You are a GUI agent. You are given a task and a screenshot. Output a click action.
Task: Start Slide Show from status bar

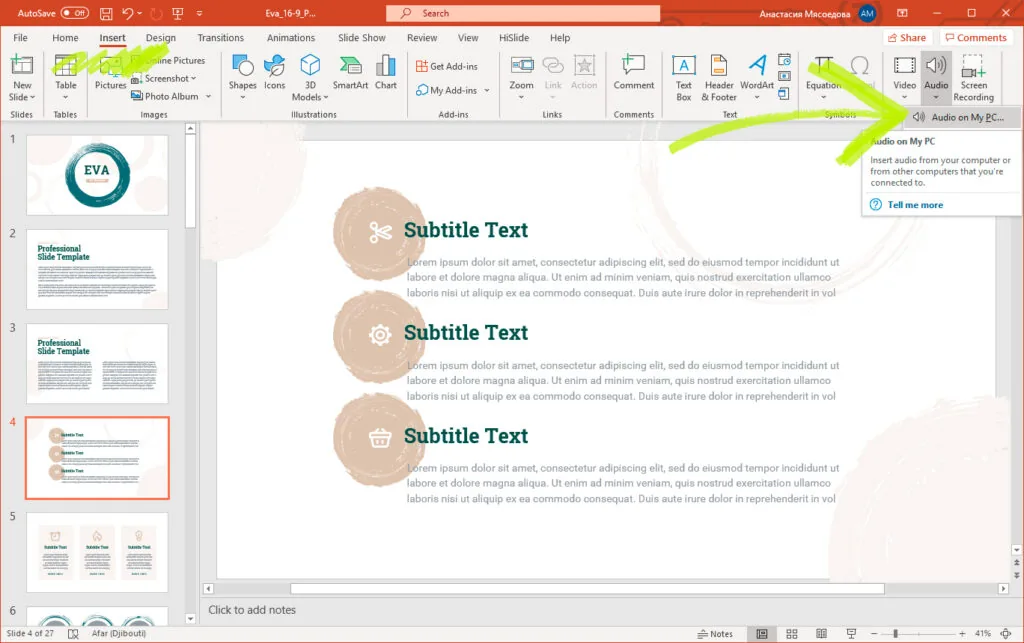coord(851,634)
